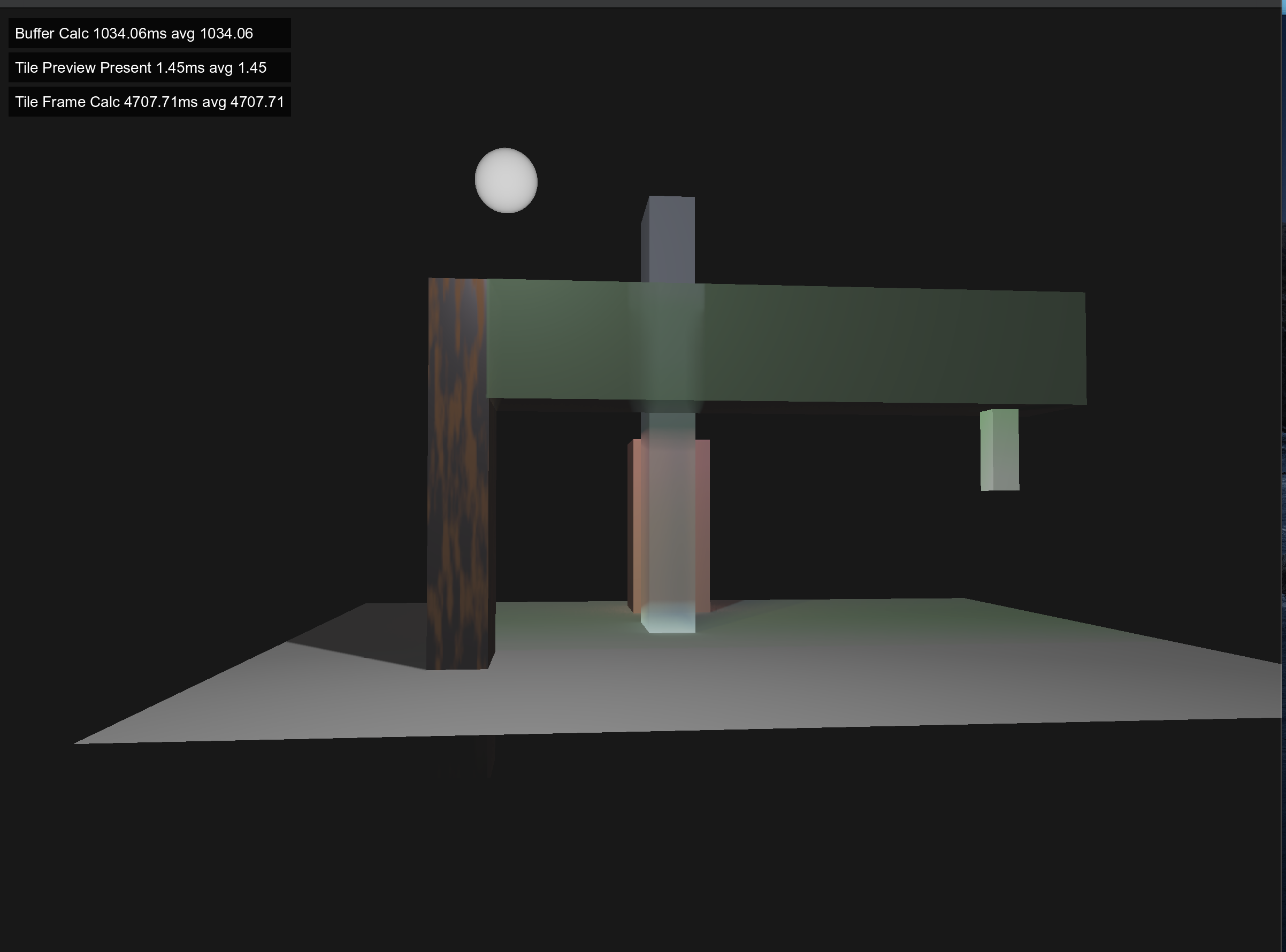
Task: Click the wood-textured pillar
Action: (x=461, y=474)
